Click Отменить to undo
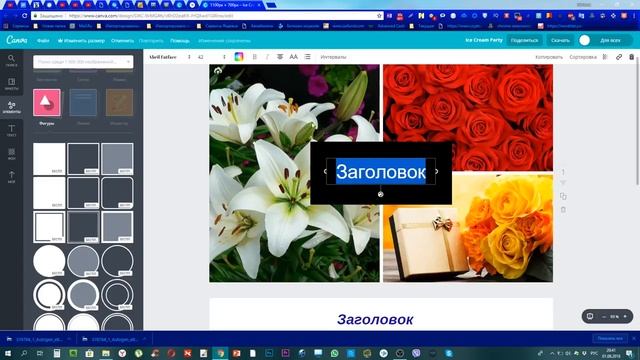This screenshot has width=640, height=360. (x=122, y=40)
